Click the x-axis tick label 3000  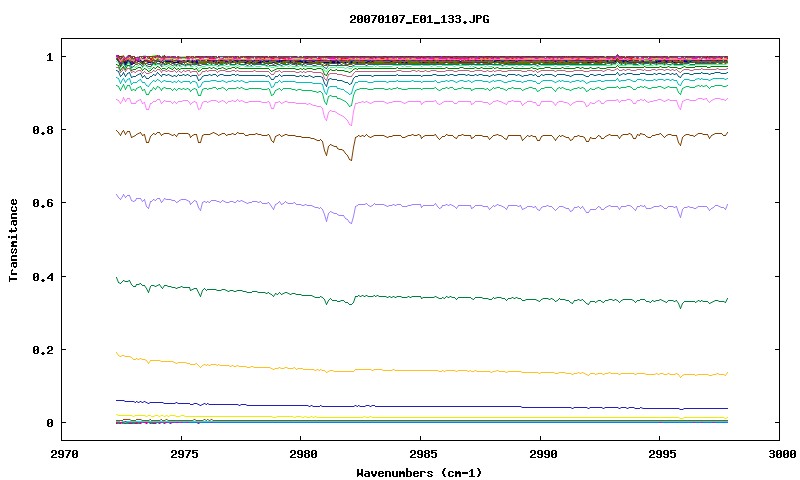(782, 454)
